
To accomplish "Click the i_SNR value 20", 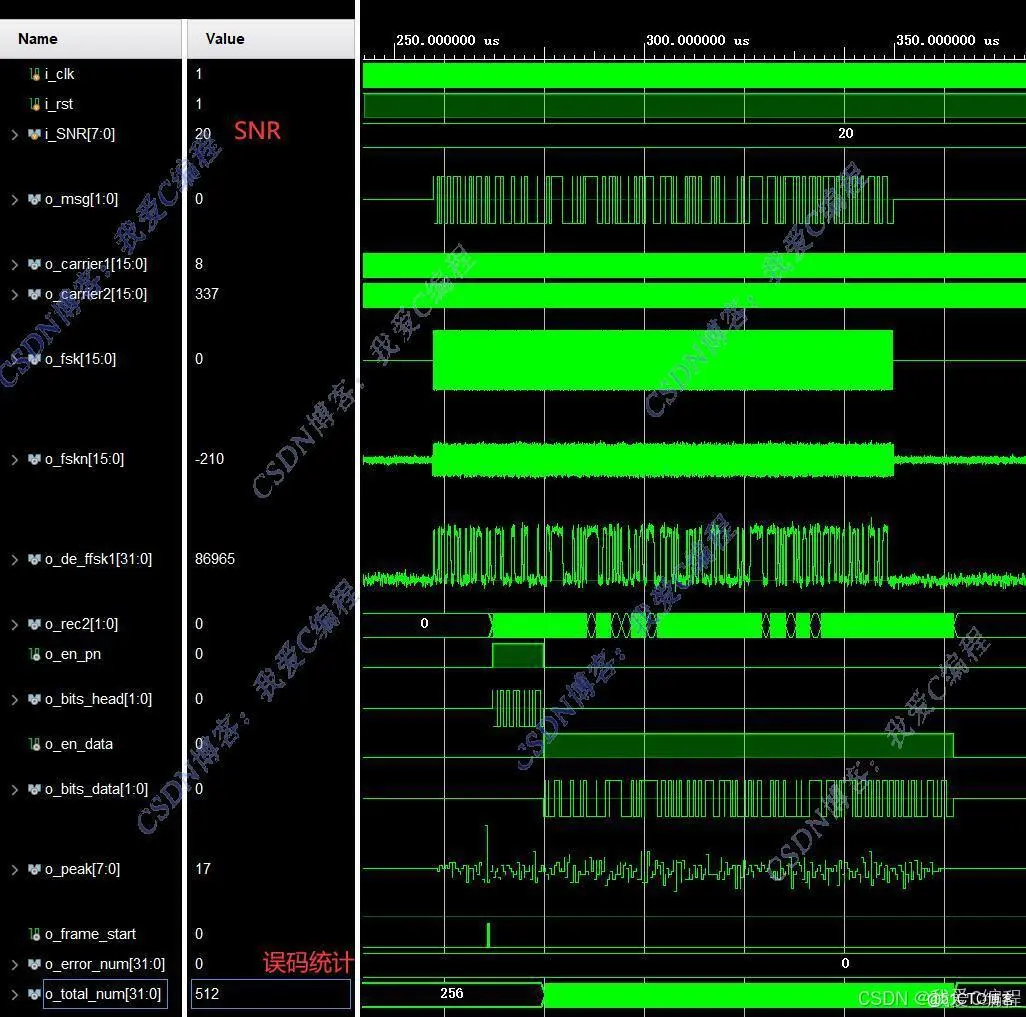I will pos(203,134).
